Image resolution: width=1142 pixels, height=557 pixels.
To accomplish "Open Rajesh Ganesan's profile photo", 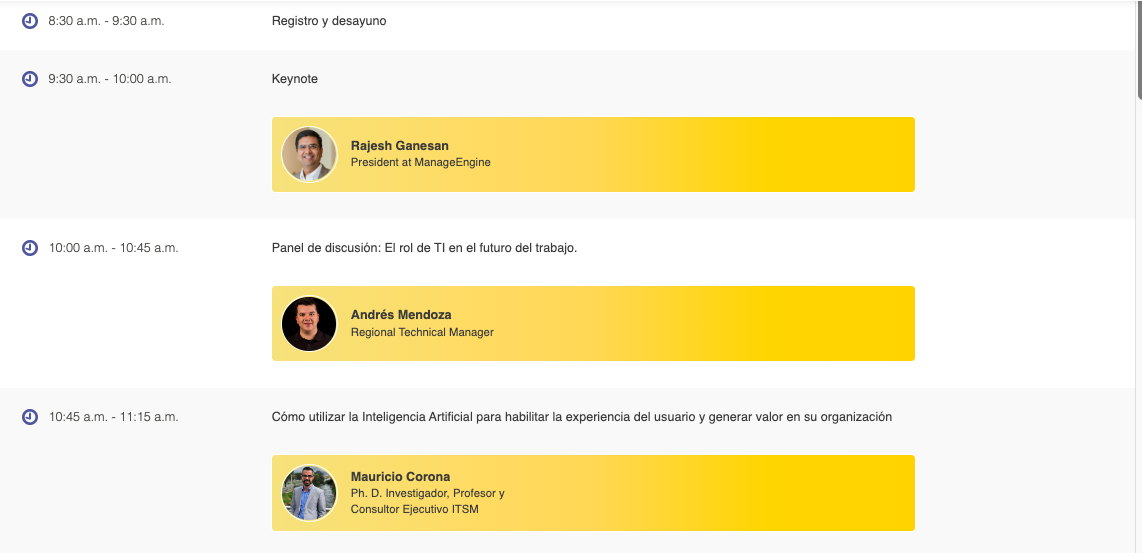I will pos(309,154).
